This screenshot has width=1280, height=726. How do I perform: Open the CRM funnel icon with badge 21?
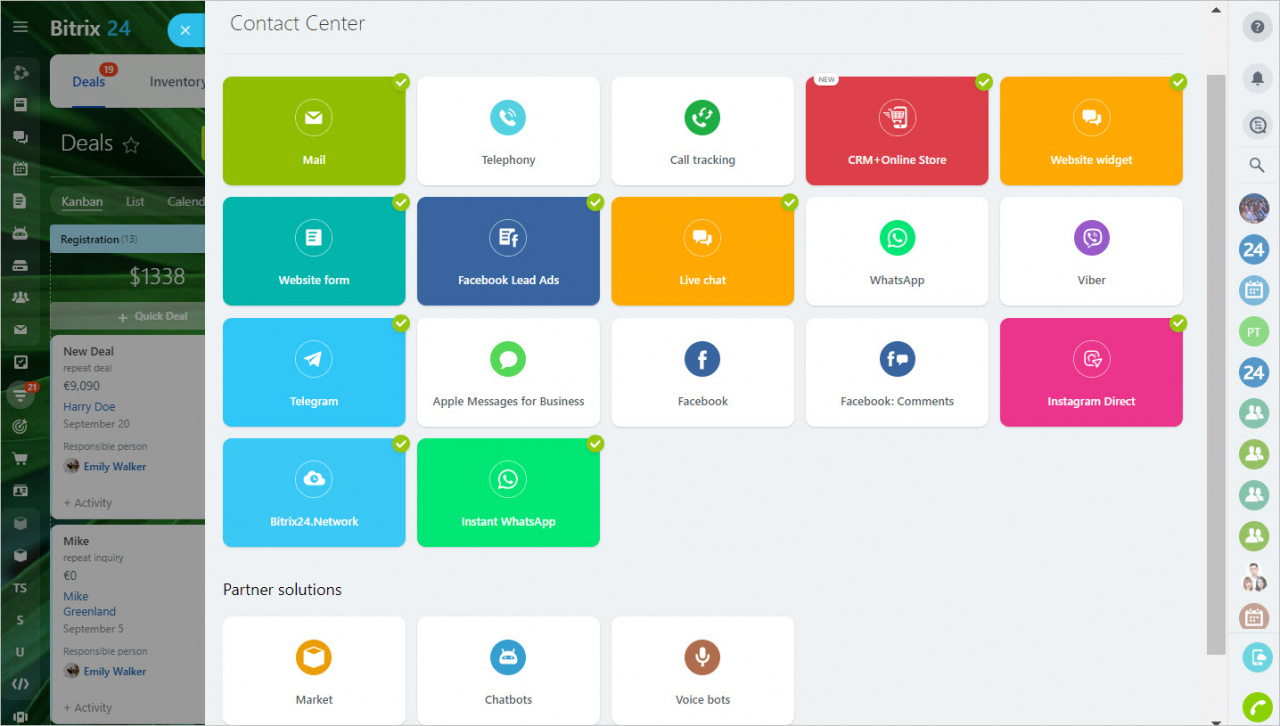pyautogui.click(x=21, y=395)
